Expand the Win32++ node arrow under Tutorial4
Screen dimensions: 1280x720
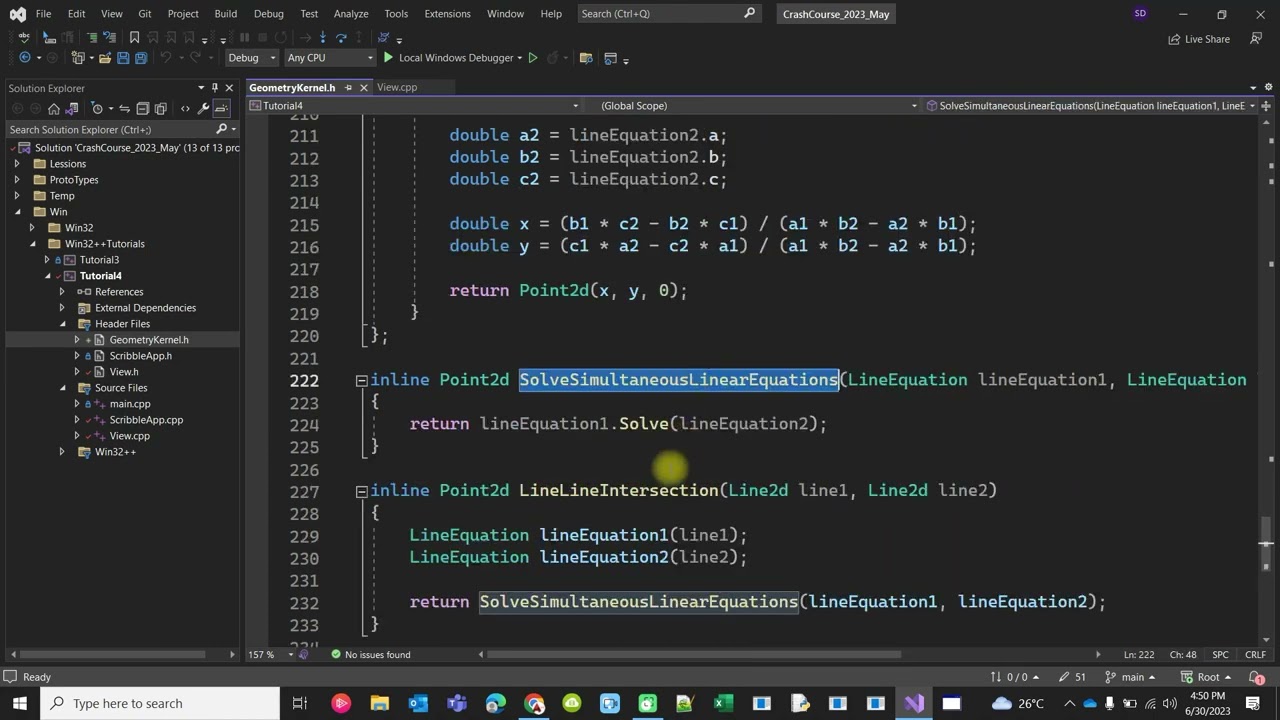(62, 452)
